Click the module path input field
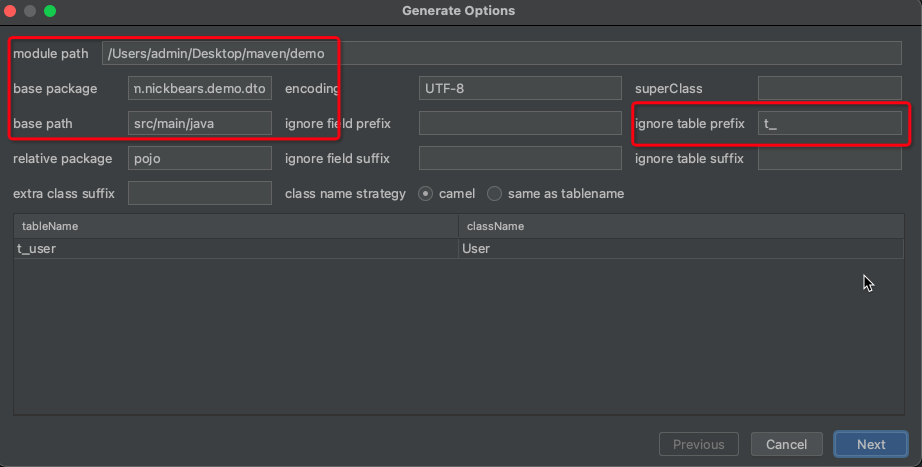Screen dimensions: 922x467 click(502, 53)
